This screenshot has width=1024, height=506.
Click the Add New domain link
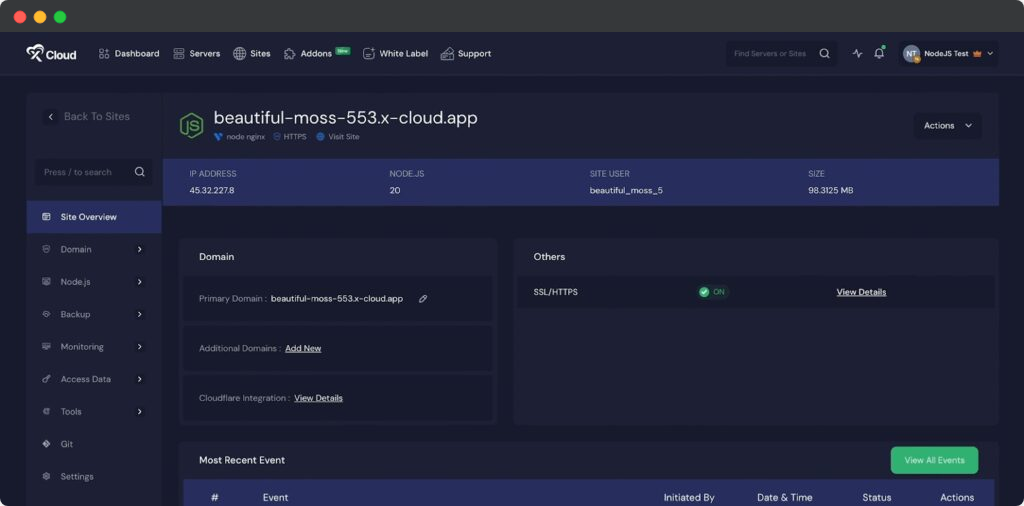pos(303,348)
